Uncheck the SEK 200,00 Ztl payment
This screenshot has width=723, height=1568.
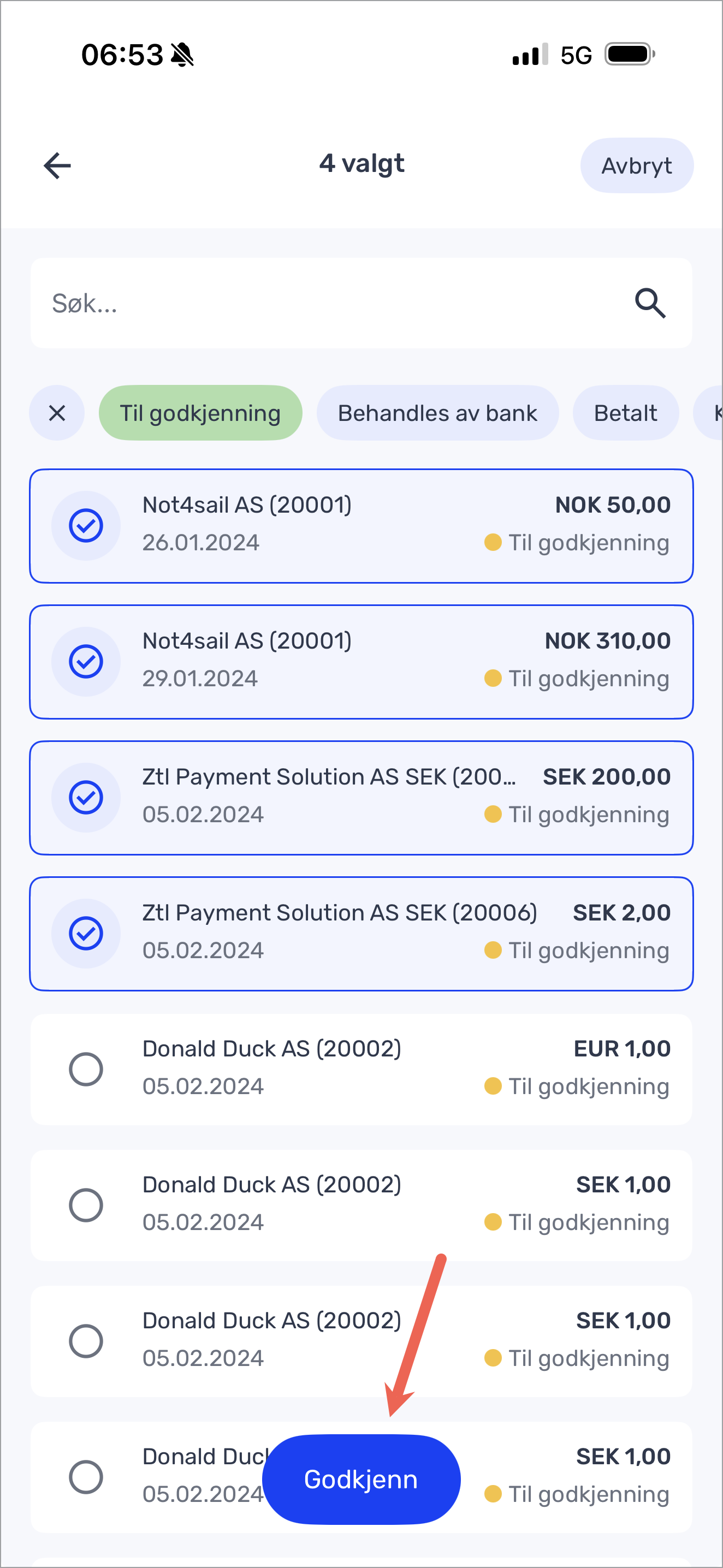86,798
